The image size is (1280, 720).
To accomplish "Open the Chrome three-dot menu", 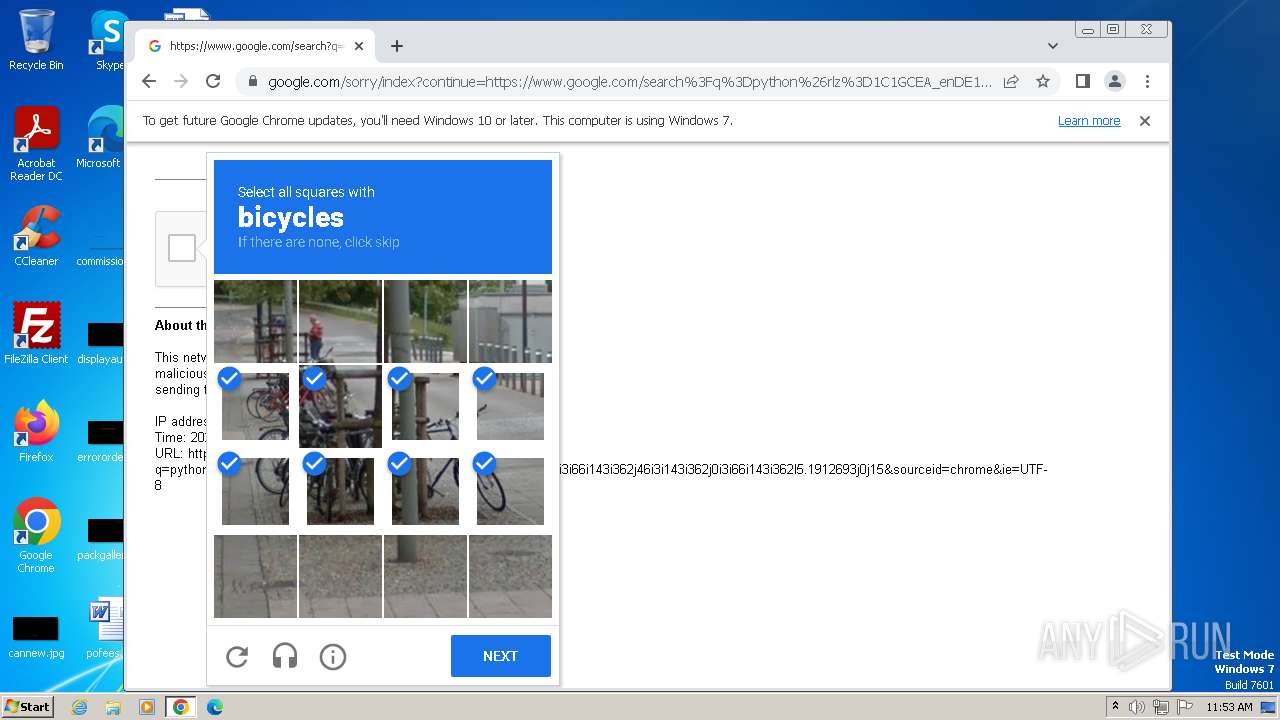I will (x=1147, y=82).
